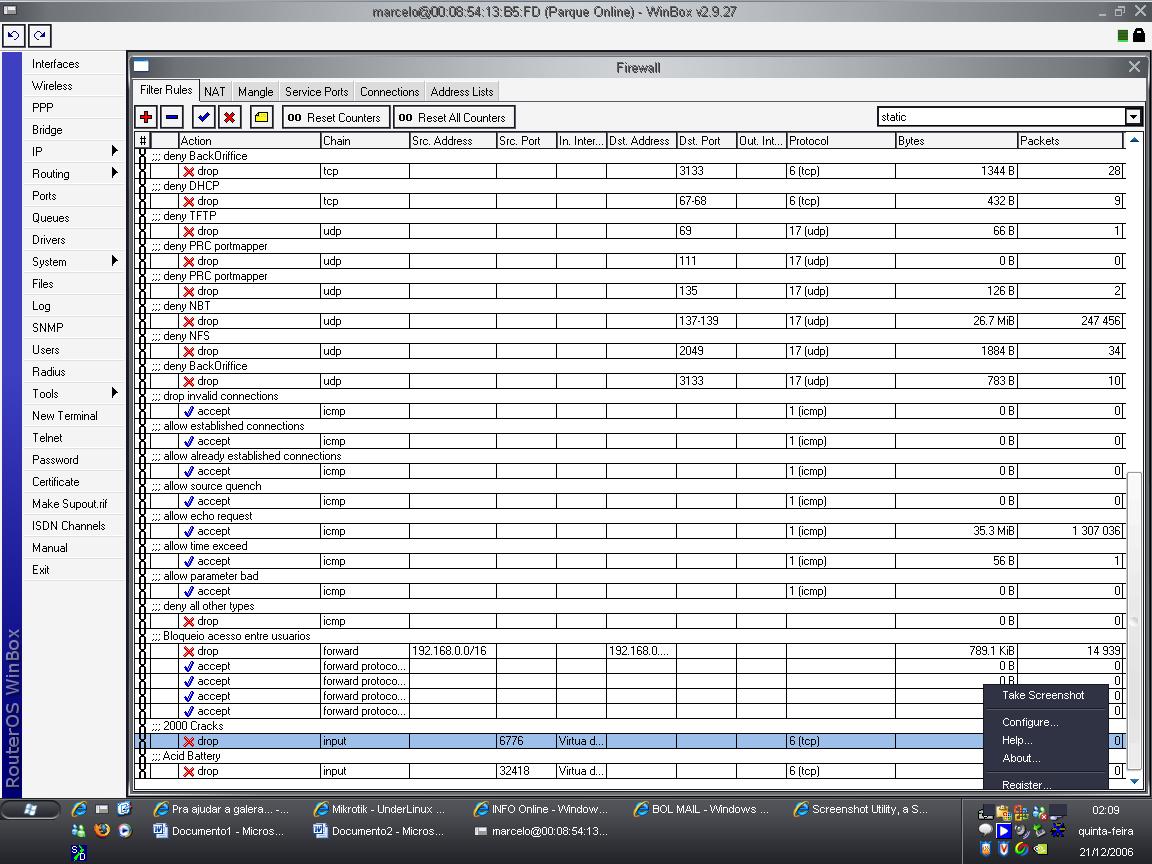This screenshot has height=864, width=1152.
Task: Click the red plus add rule icon
Action: pos(146,117)
